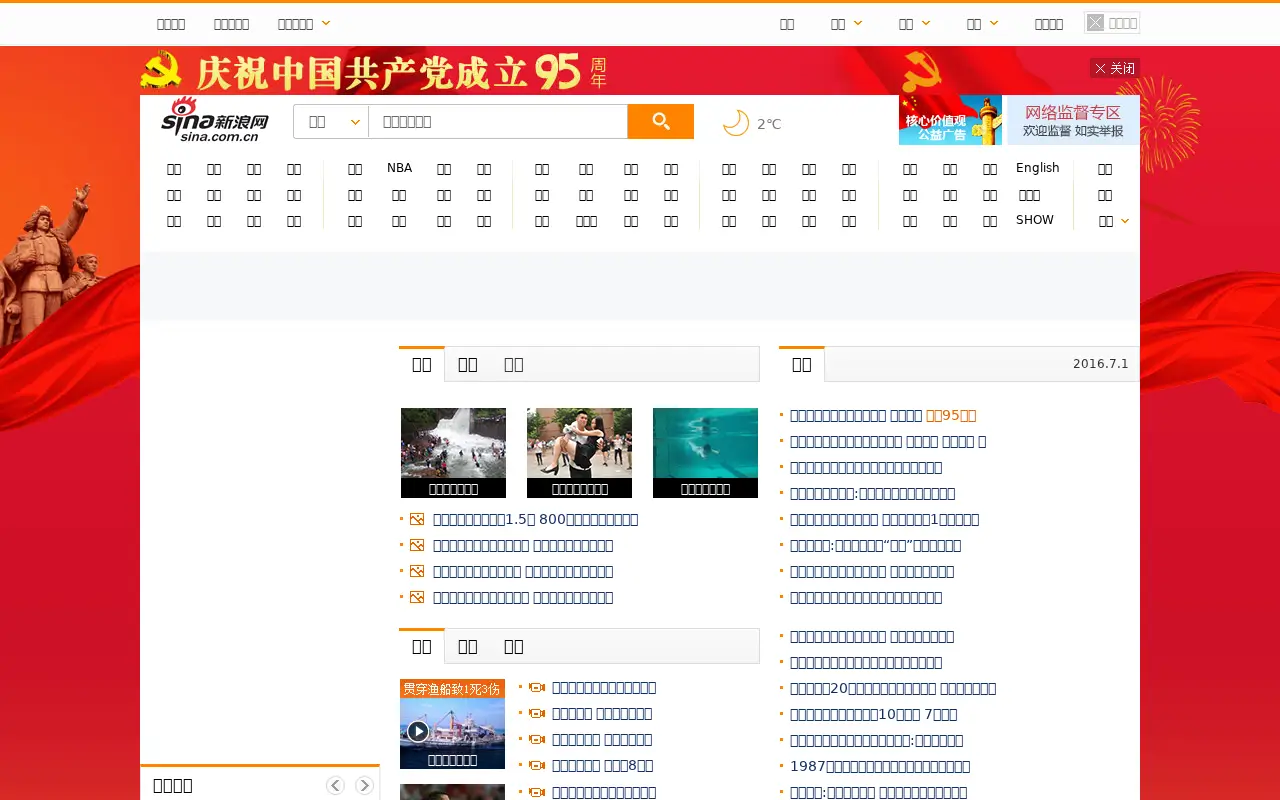Open the headline containing '10' and '7'
1280x800 pixels.
tap(874, 714)
